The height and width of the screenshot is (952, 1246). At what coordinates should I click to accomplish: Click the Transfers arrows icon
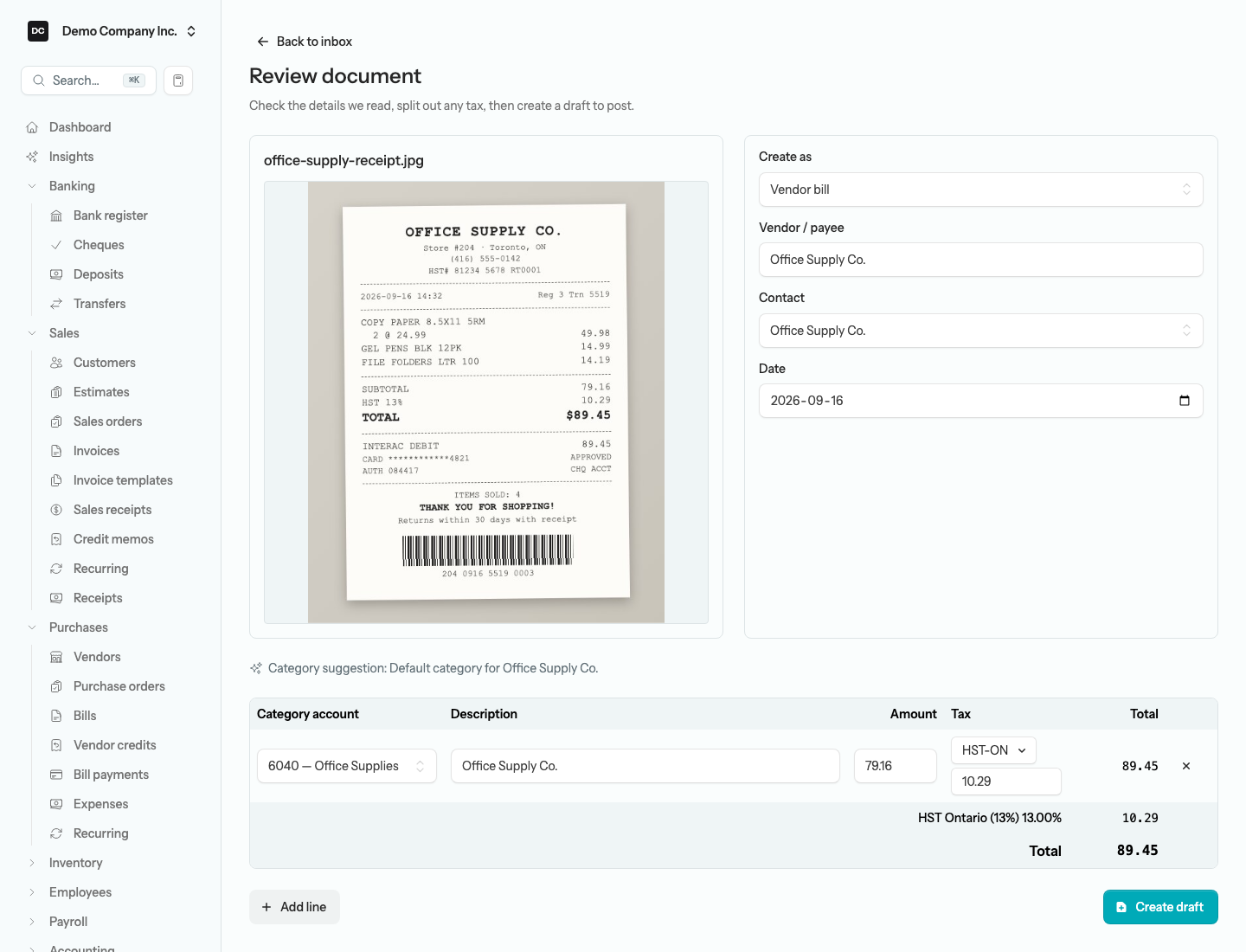pyautogui.click(x=56, y=304)
